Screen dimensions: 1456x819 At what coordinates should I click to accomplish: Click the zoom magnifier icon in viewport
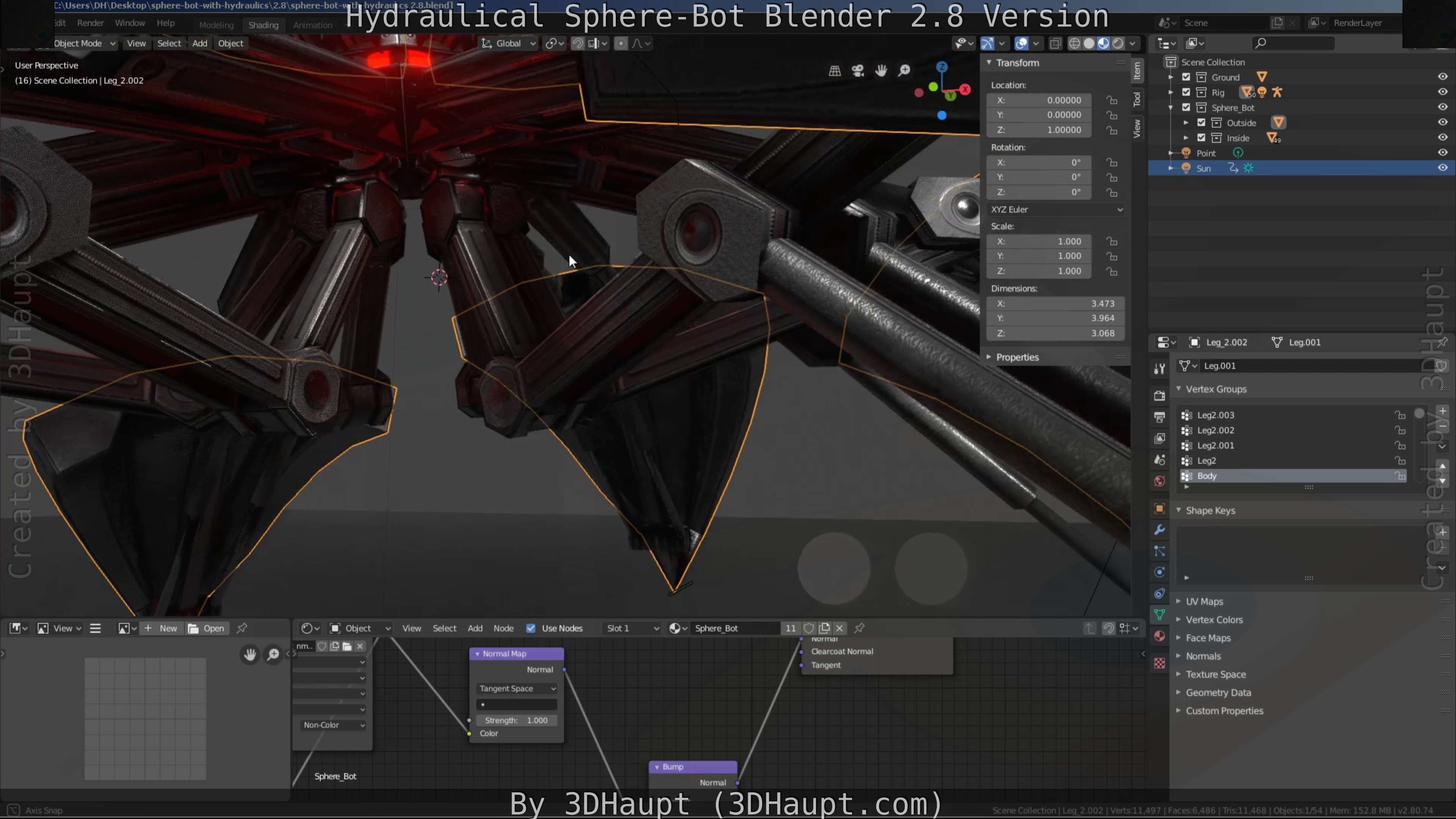pyautogui.click(x=904, y=71)
